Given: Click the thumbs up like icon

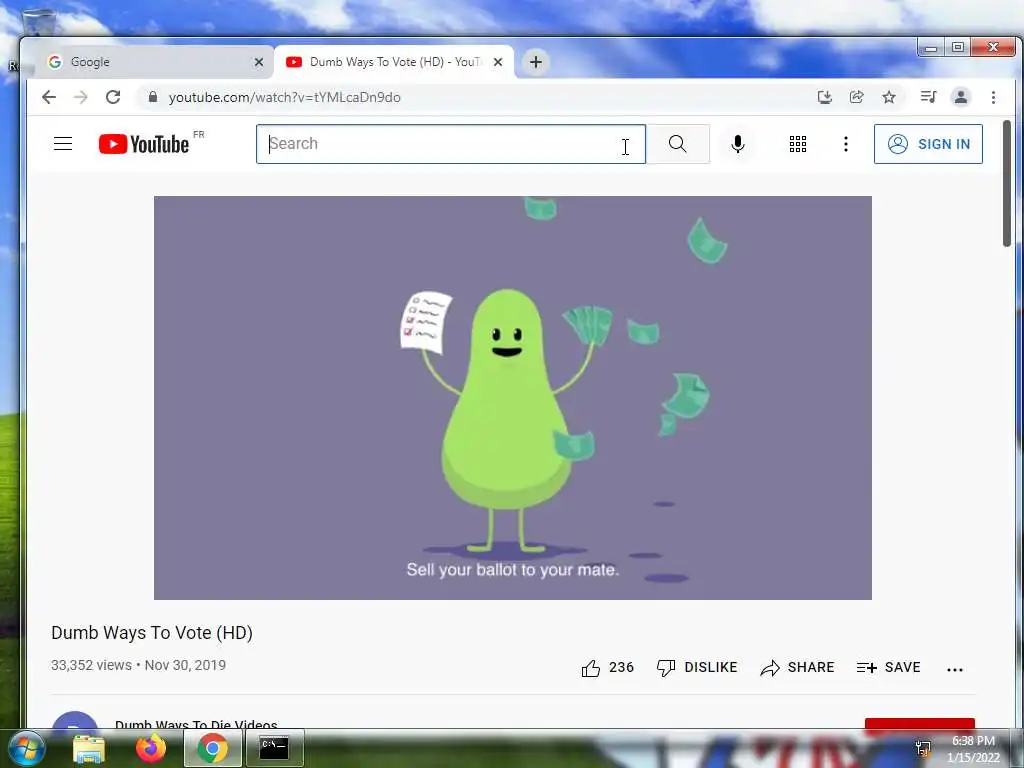Looking at the screenshot, I should pyautogui.click(x=591, y=668).
